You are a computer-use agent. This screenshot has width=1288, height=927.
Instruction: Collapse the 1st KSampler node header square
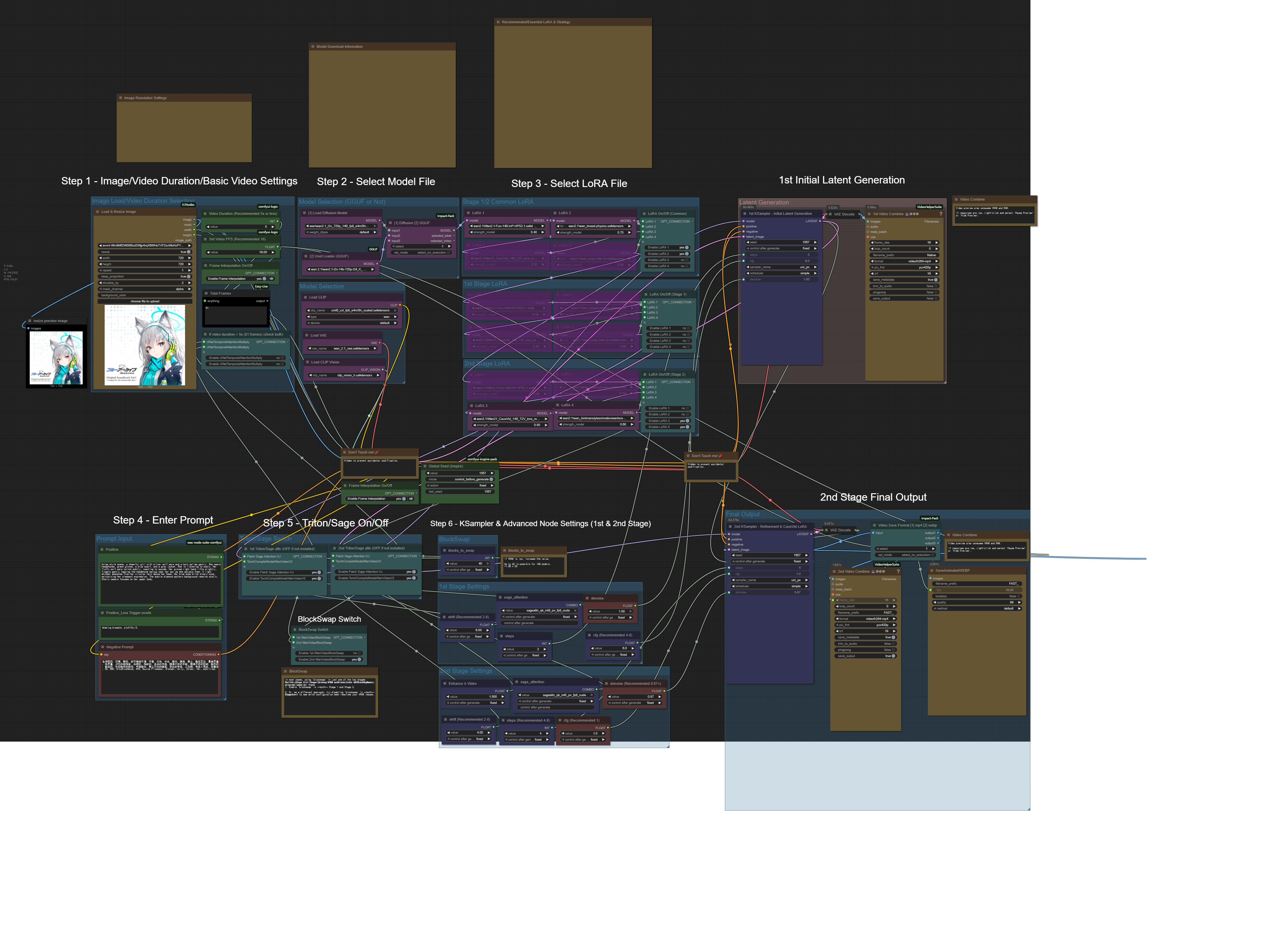[x=744, y=214]
